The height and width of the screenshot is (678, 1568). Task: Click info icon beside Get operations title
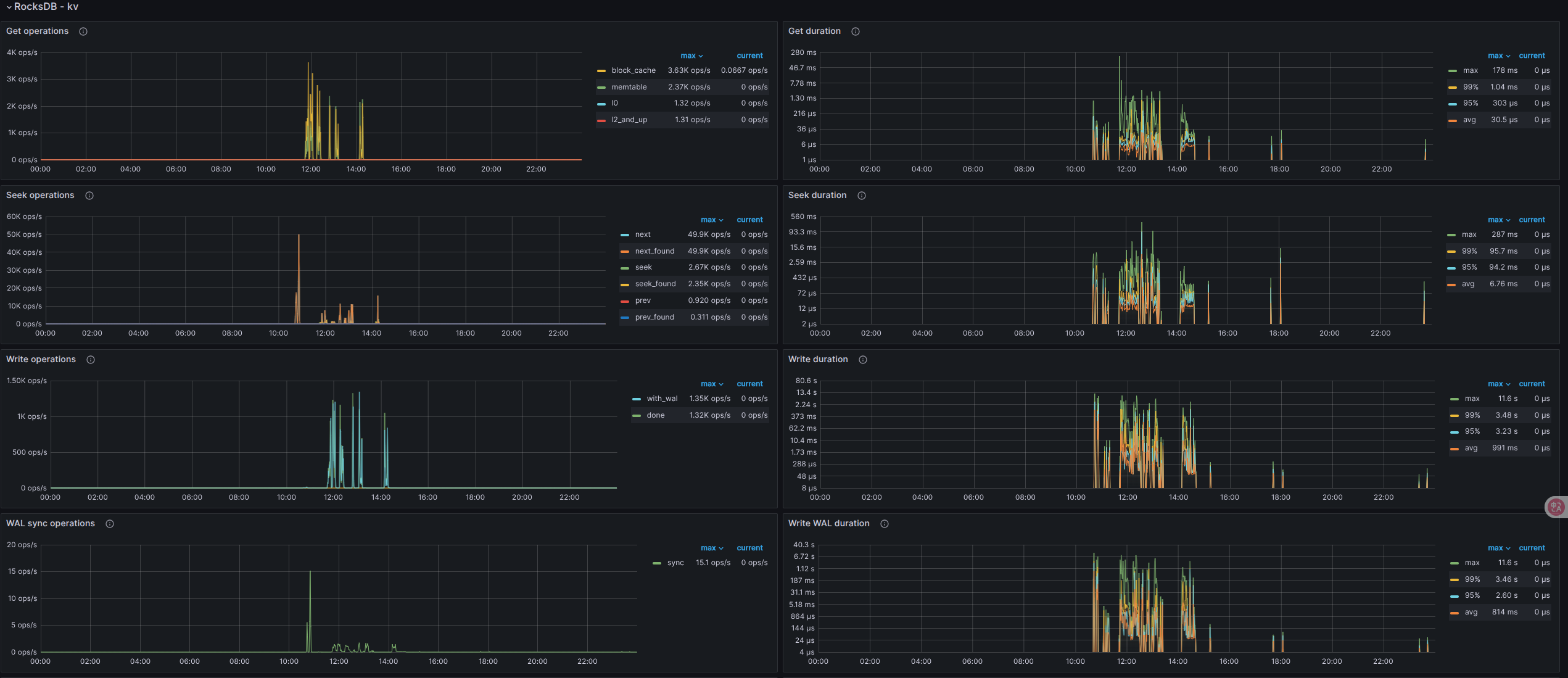(83, 31)
